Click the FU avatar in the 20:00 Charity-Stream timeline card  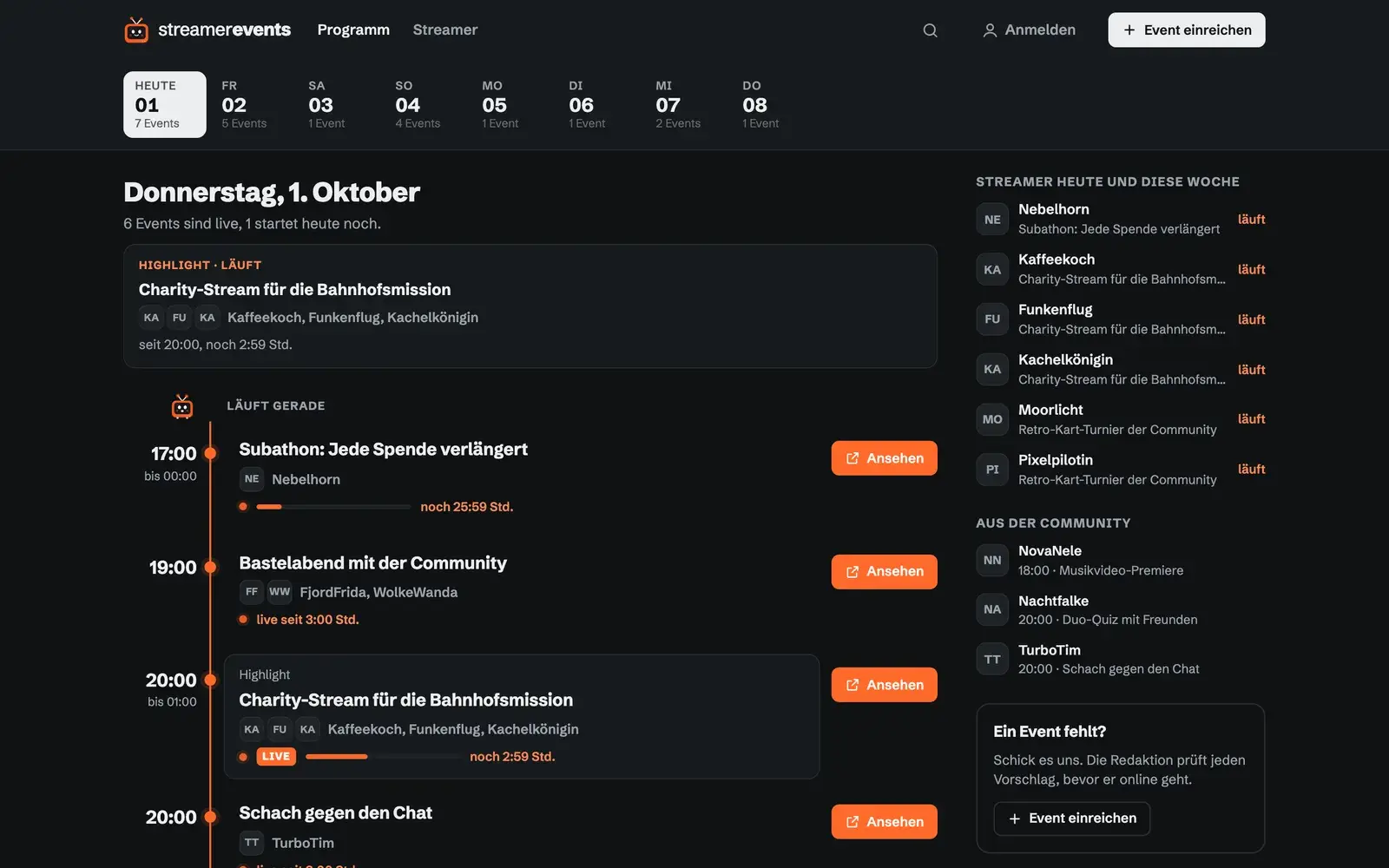tap(280, 729)
